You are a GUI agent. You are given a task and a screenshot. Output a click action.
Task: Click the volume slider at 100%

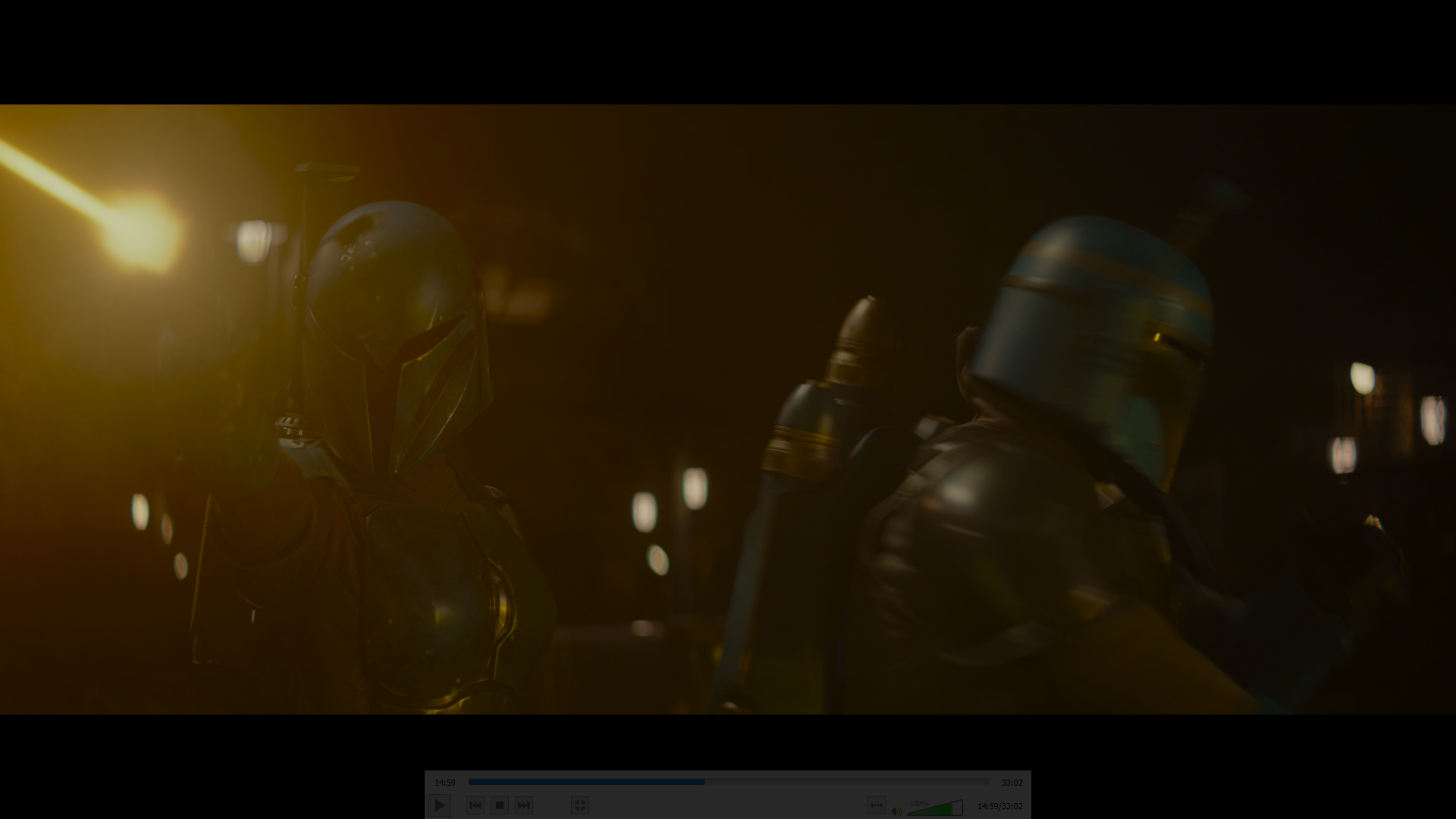pyautogui.click(x=935, y=808)
